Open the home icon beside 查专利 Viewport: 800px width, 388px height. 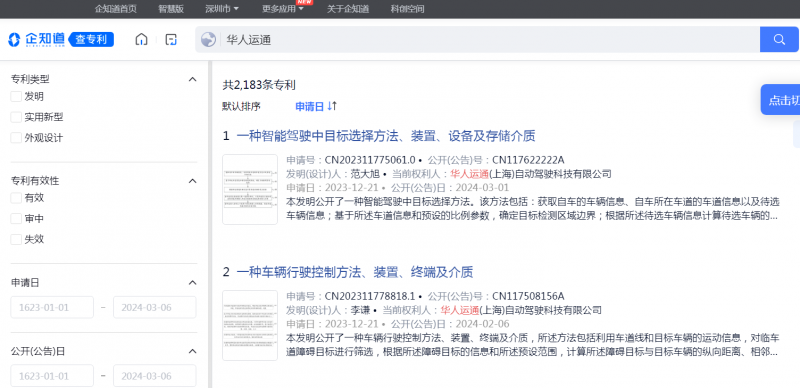[x=141, y=39]
